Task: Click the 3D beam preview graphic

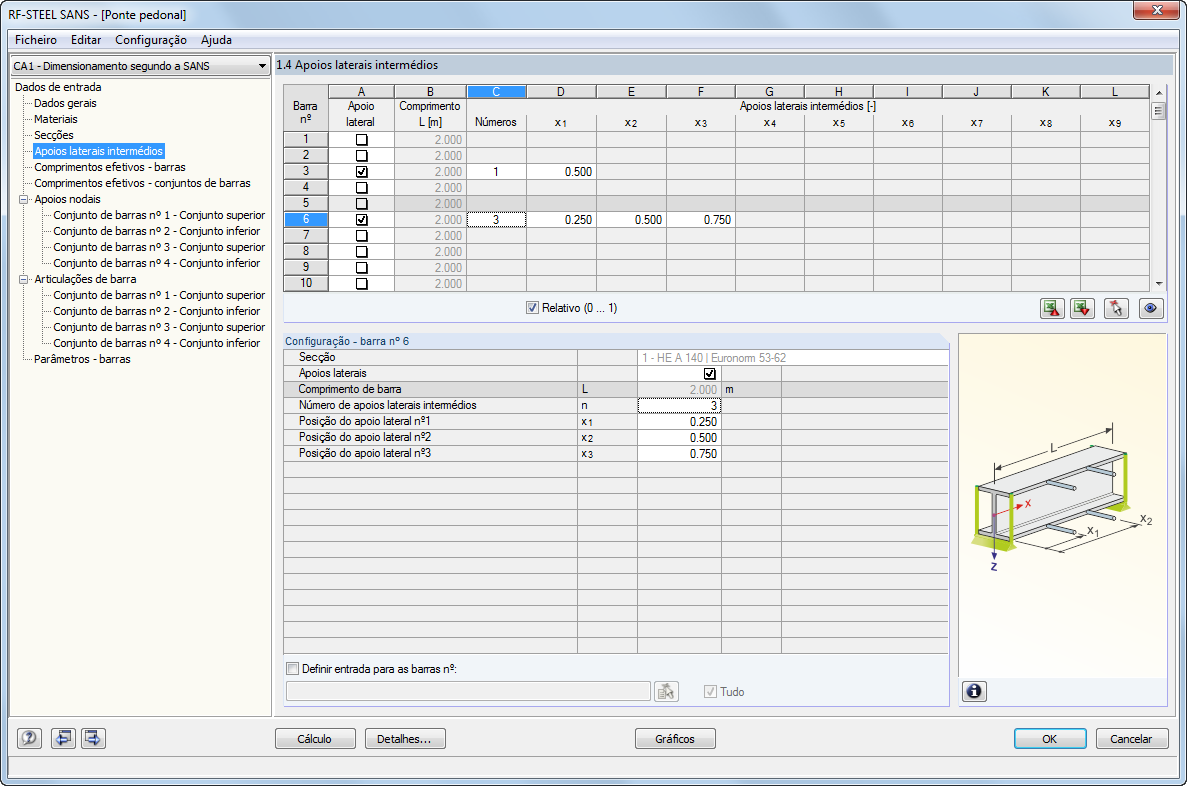Action: pos(1062,505)
